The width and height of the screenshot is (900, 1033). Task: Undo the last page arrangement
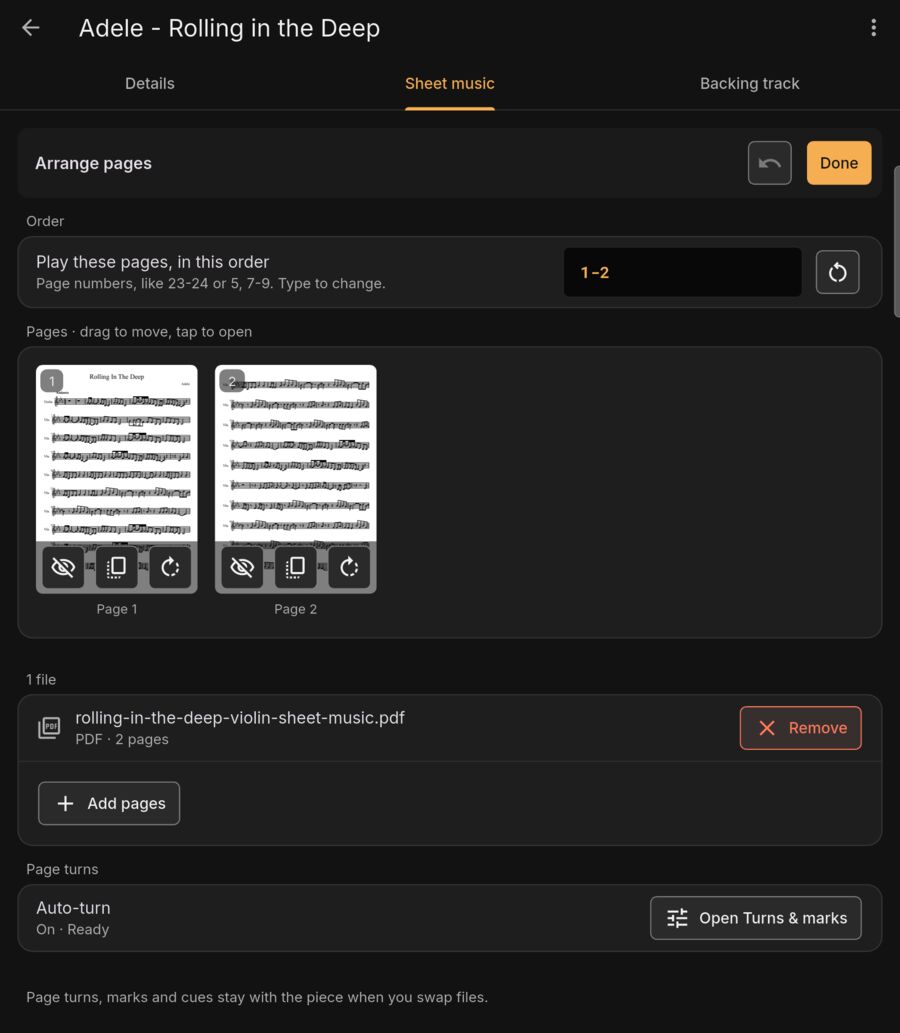770,163
